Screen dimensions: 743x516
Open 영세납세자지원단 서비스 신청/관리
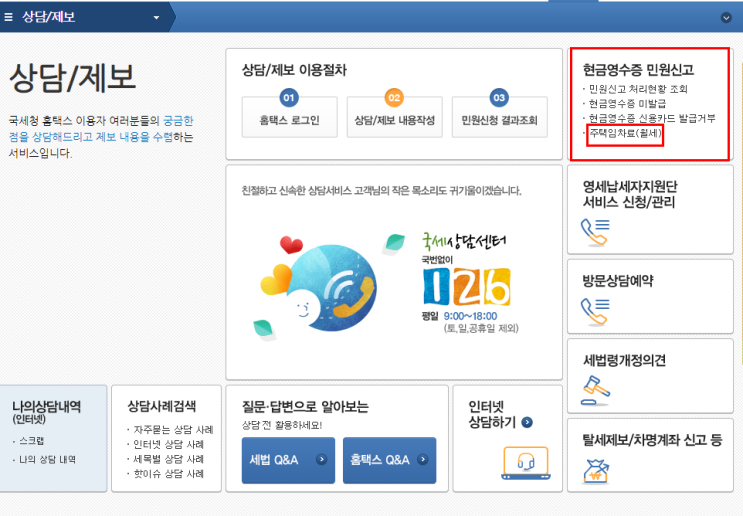[630, 194]
